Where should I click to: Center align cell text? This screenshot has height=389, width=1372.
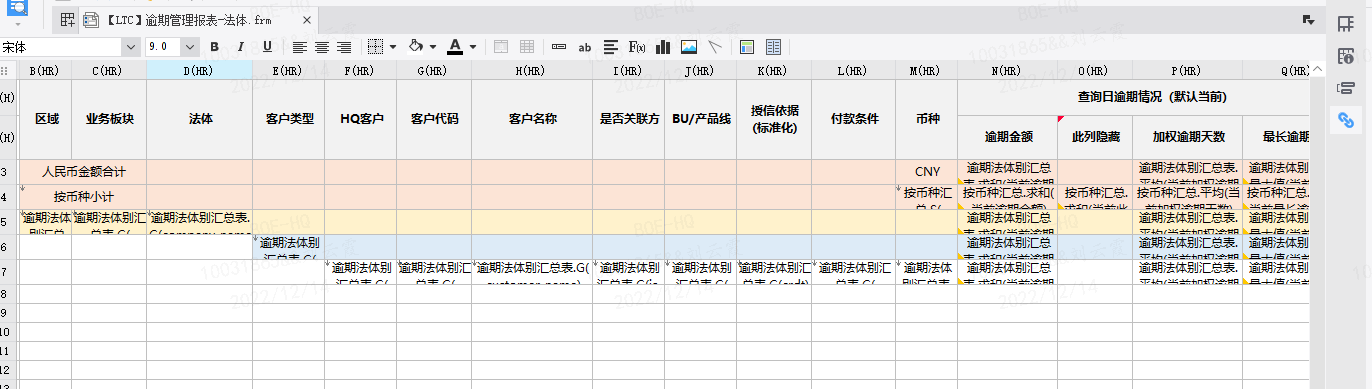[322, 47]
